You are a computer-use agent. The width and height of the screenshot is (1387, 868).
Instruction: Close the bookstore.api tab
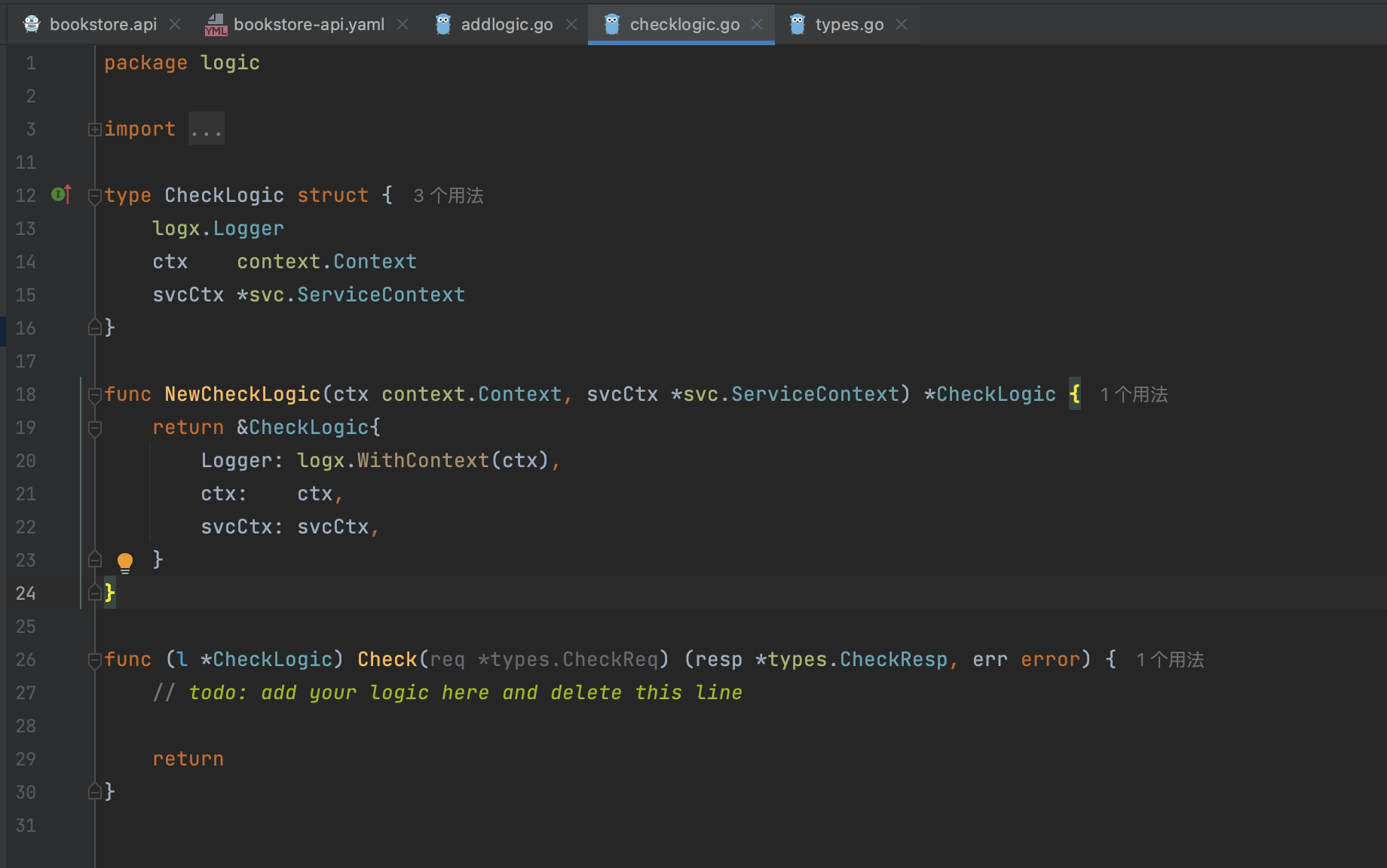175,24
